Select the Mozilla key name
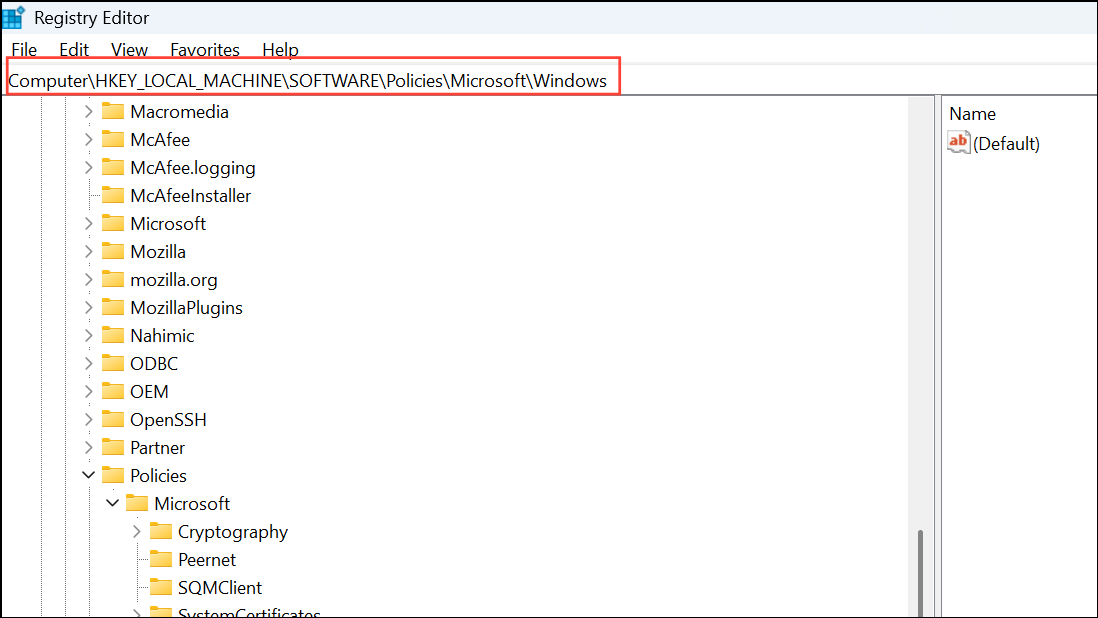The height and width of the screenshot is (618, 1098). coord(158,252)
